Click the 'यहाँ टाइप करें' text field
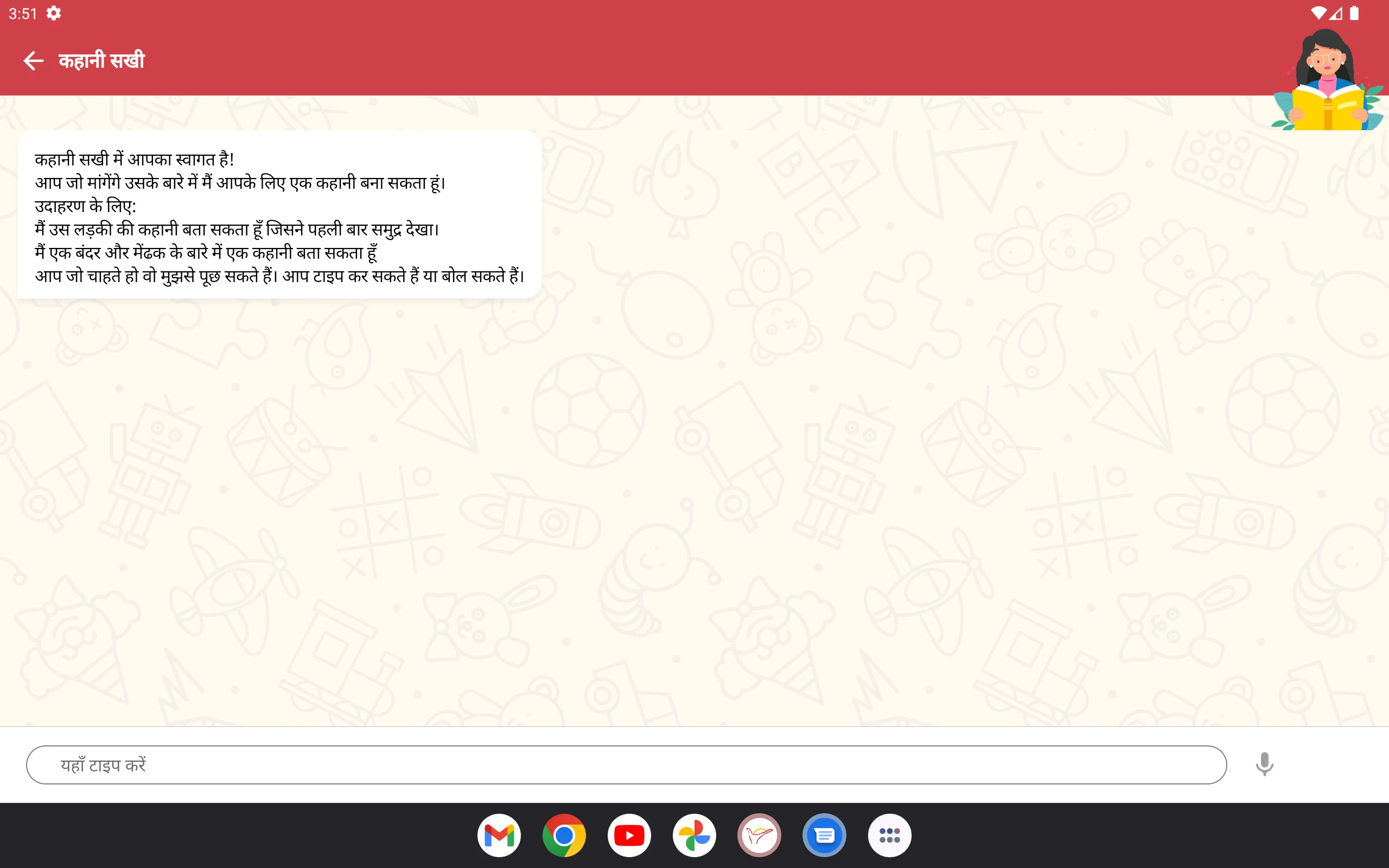Screen dimensions: 1389x868 tap(626, 765)
